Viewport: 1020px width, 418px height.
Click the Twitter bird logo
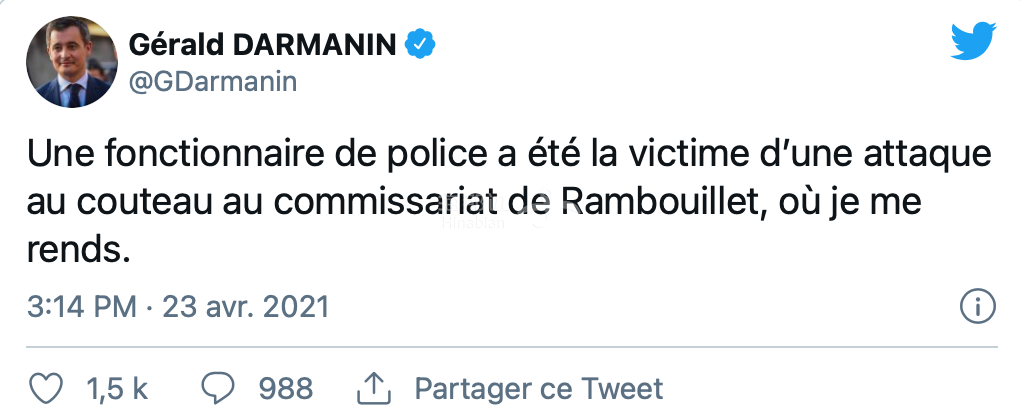coord(974,42)
